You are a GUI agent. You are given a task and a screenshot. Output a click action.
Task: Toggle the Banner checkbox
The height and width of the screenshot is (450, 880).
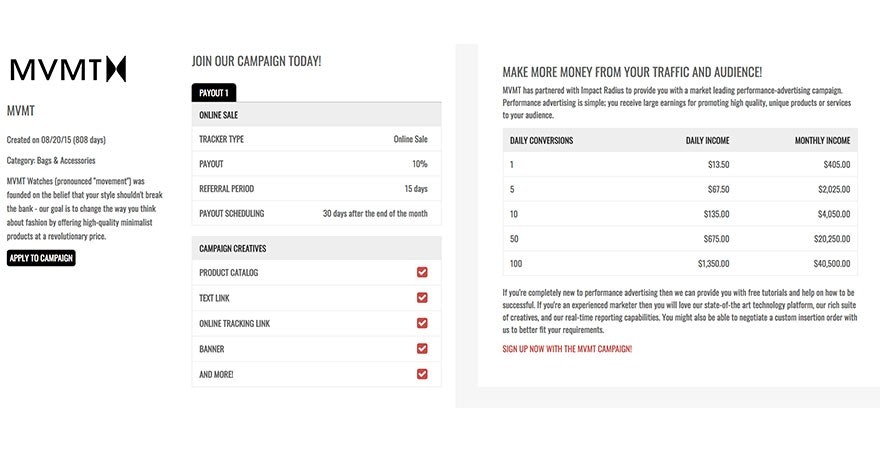[x=422, y=349]
